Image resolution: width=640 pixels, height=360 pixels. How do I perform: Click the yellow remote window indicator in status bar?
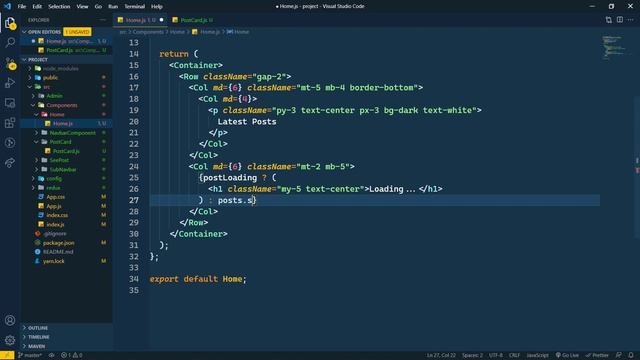(x=7, y=356)
